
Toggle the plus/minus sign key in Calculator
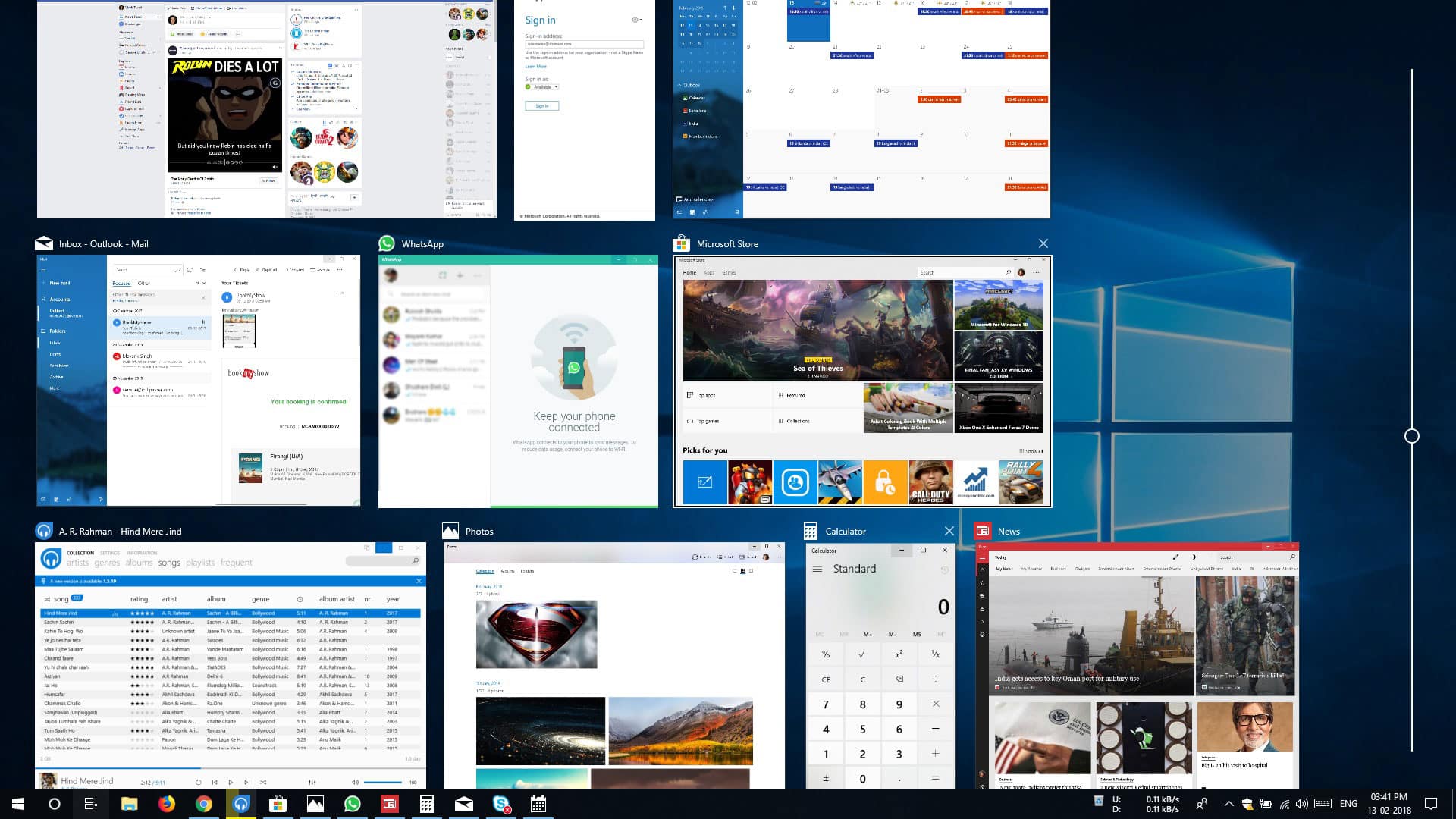pyautogui.click(x=826, y=778)
